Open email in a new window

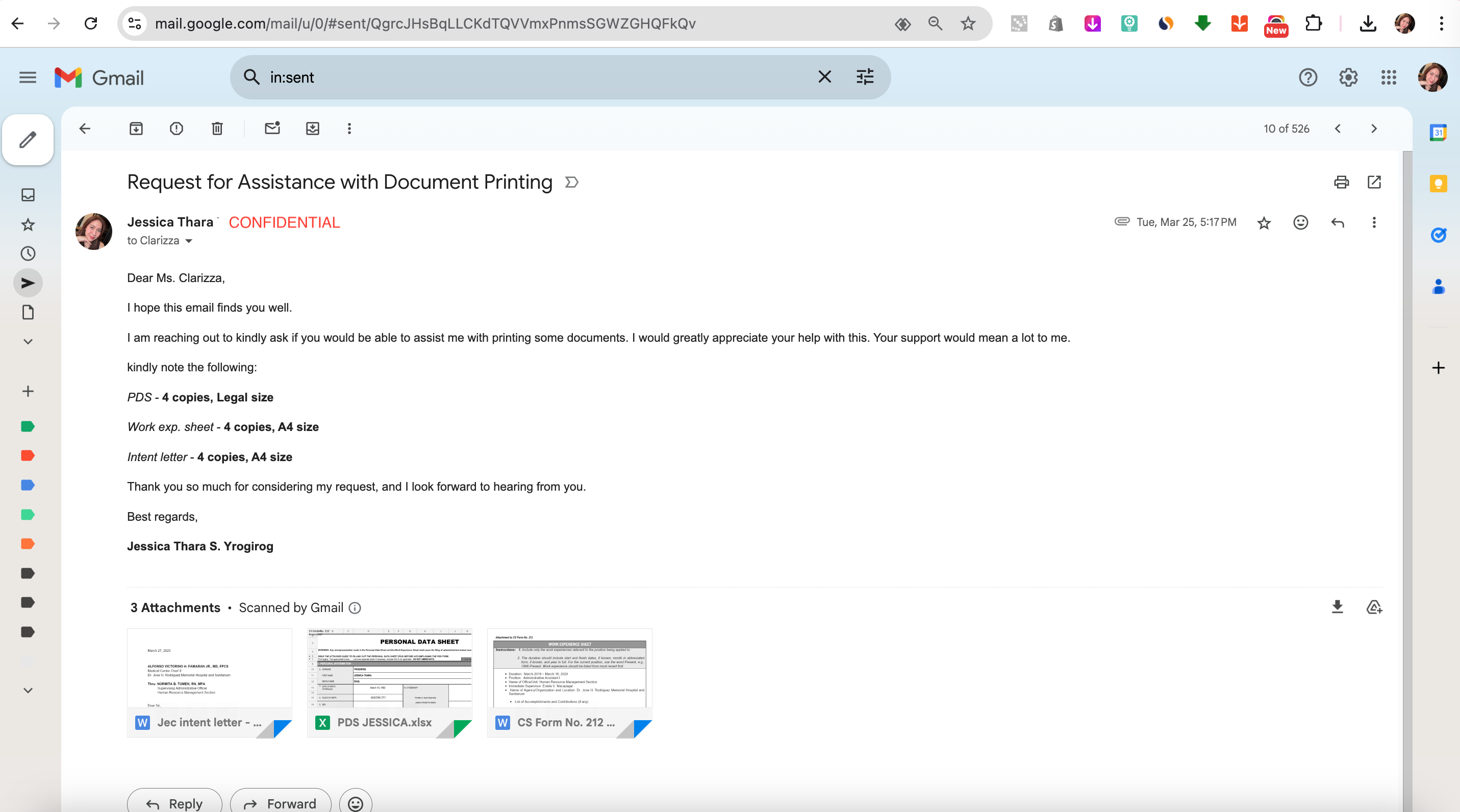click(x=1374, y=182)
